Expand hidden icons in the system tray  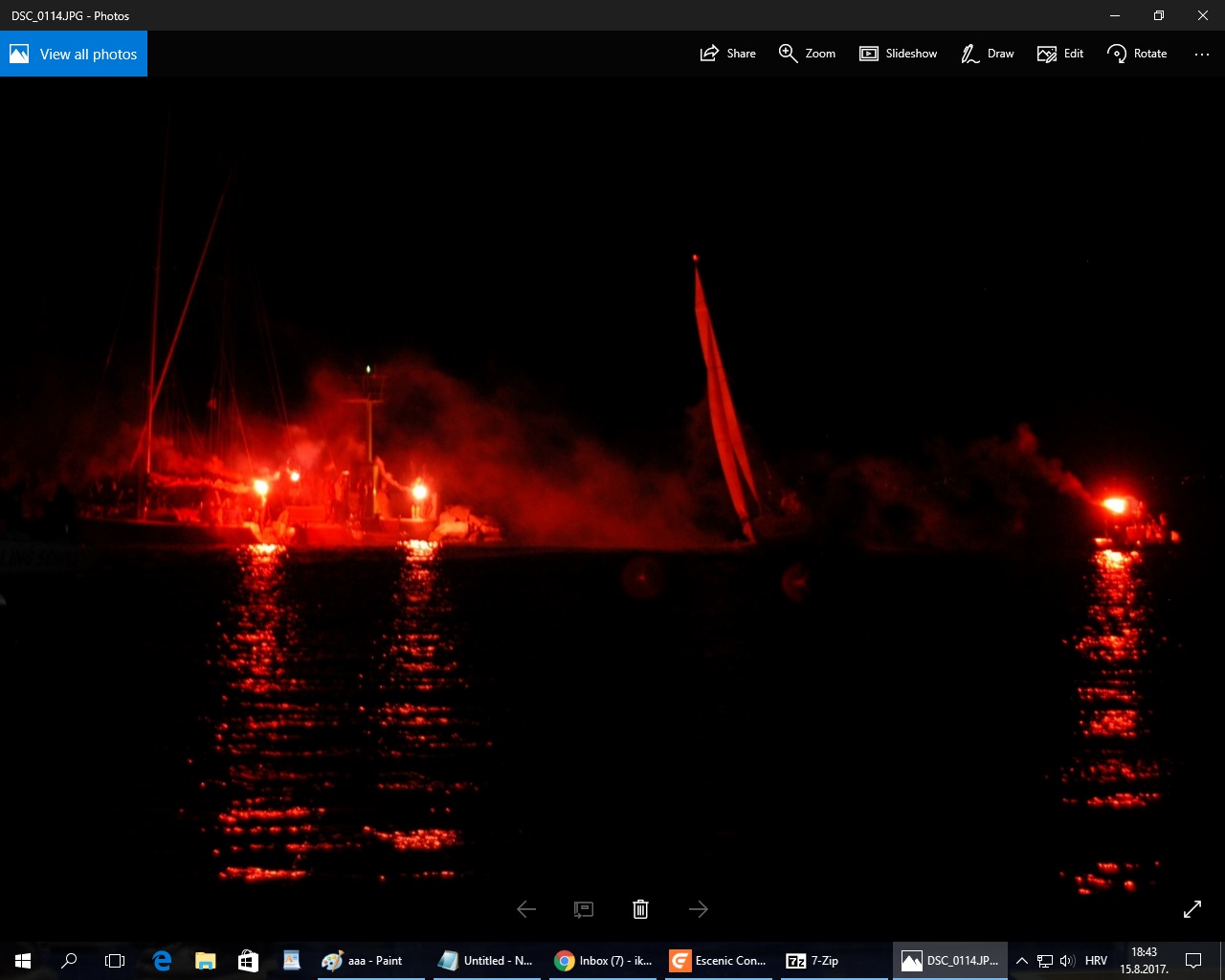click(1021, 960)
